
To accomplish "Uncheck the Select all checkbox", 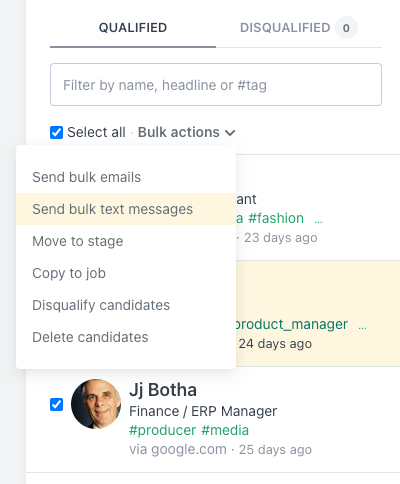I will (56, 132).
